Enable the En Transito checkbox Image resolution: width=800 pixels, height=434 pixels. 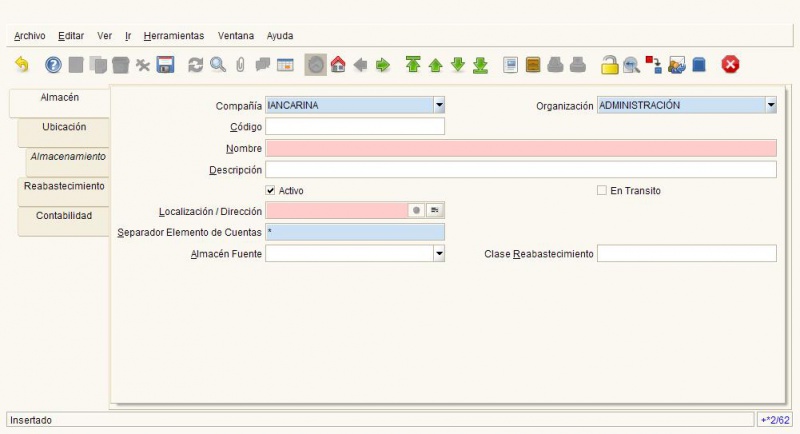click(x=602, y=190)
